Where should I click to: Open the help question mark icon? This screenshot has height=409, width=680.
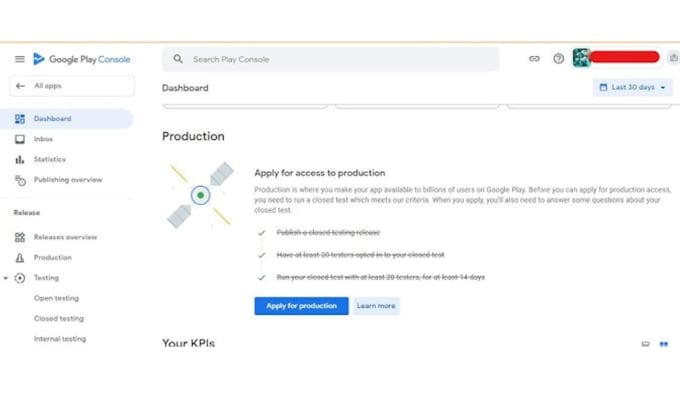[559, 59]
